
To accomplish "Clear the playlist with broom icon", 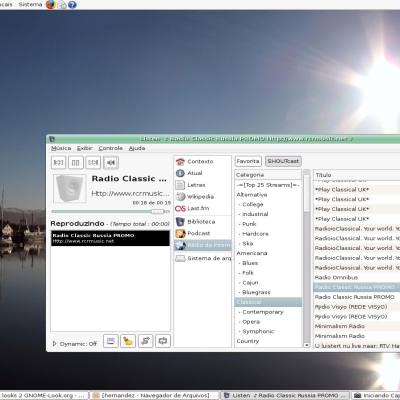I will coord(128,341).
